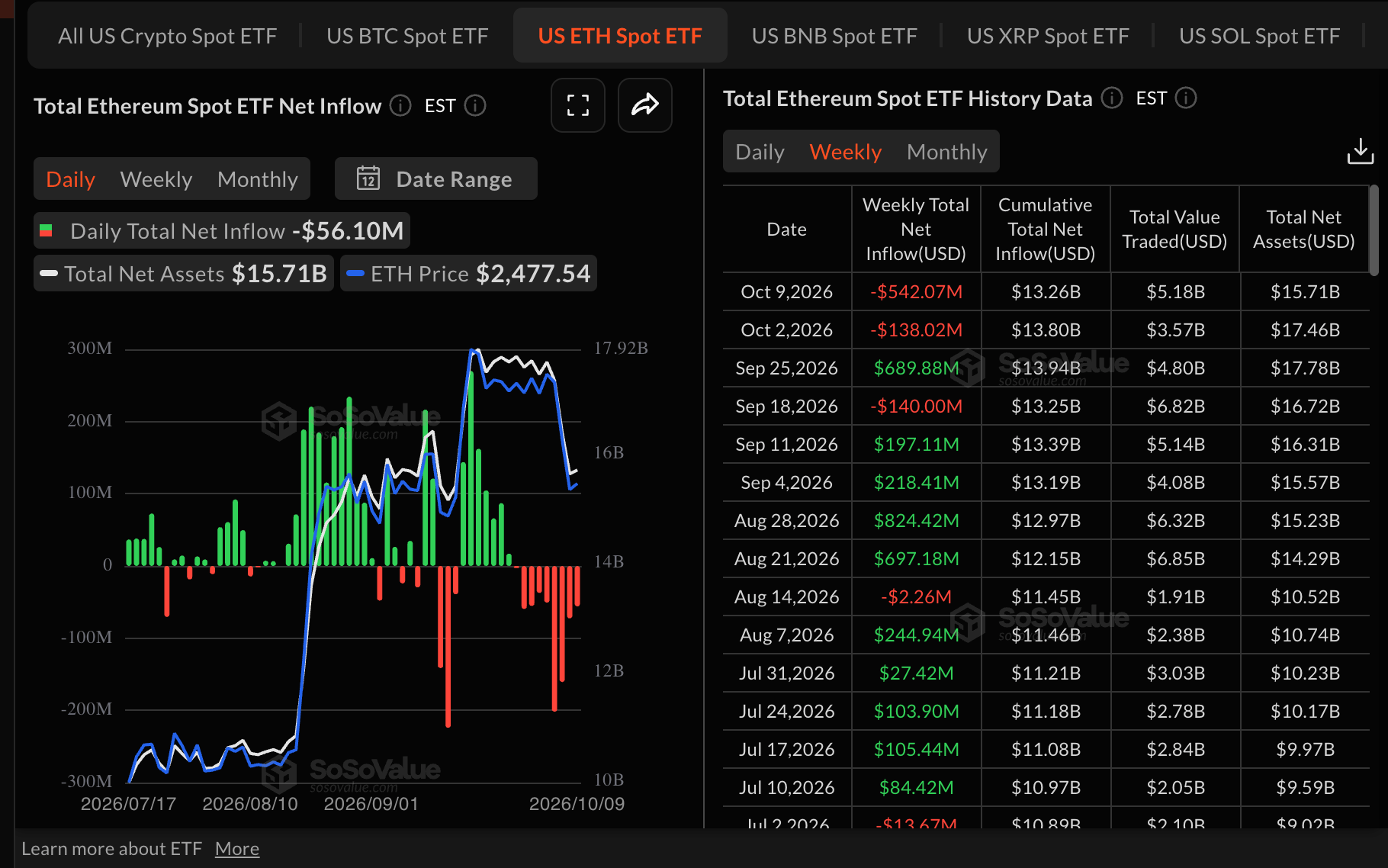1388x868 pixels.
Task: Open the US SOL Spot ETF tab
Action: pyautogui.click(x=1259, y=36)
